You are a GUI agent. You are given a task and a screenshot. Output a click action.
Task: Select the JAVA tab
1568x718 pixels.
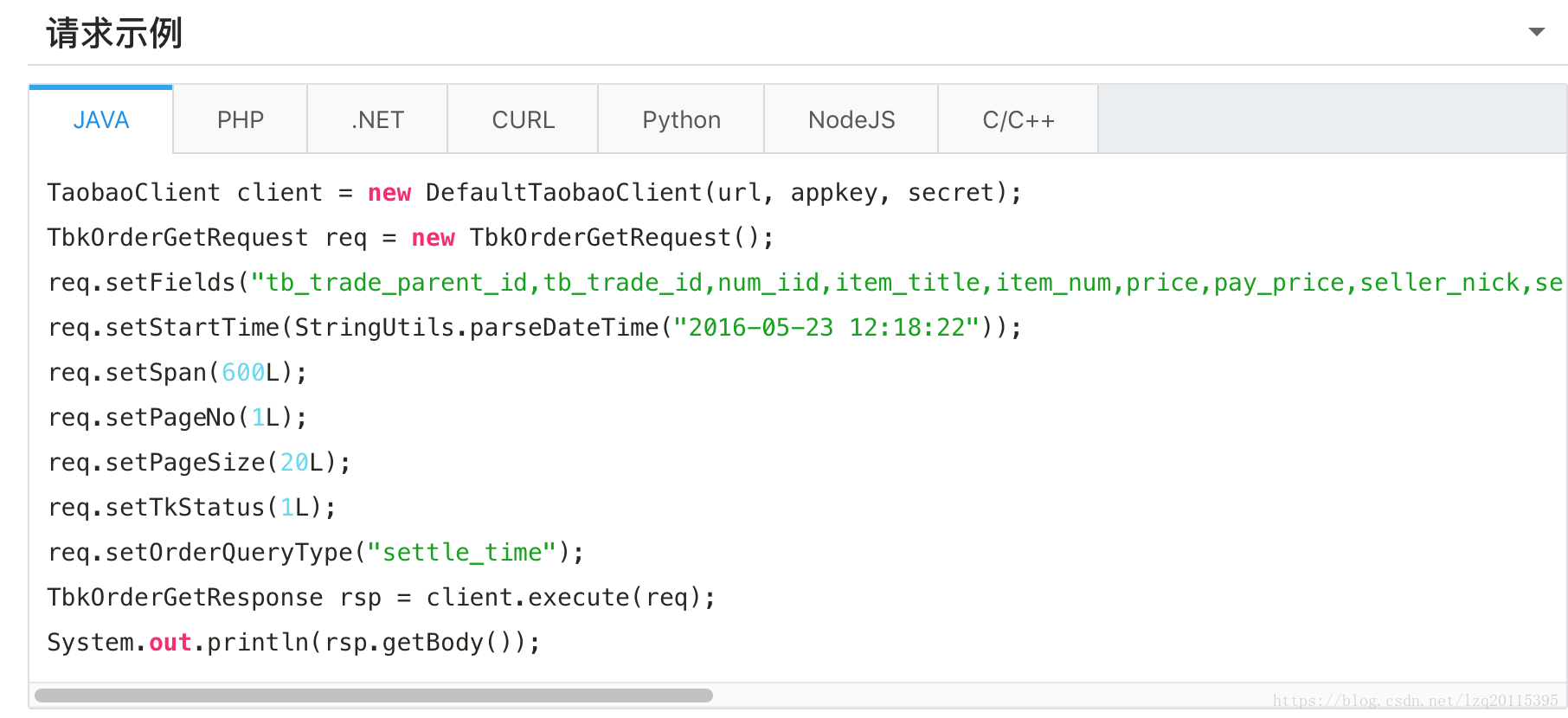click(101, 119)
